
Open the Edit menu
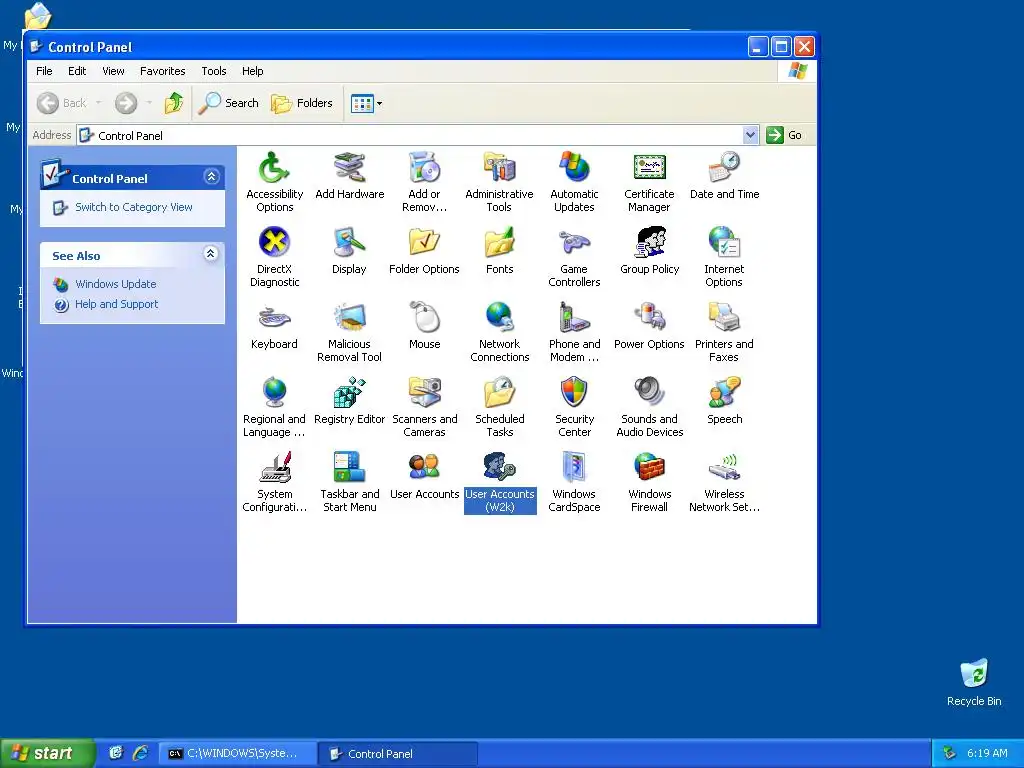pyautogui.click(x=77, y=71)
